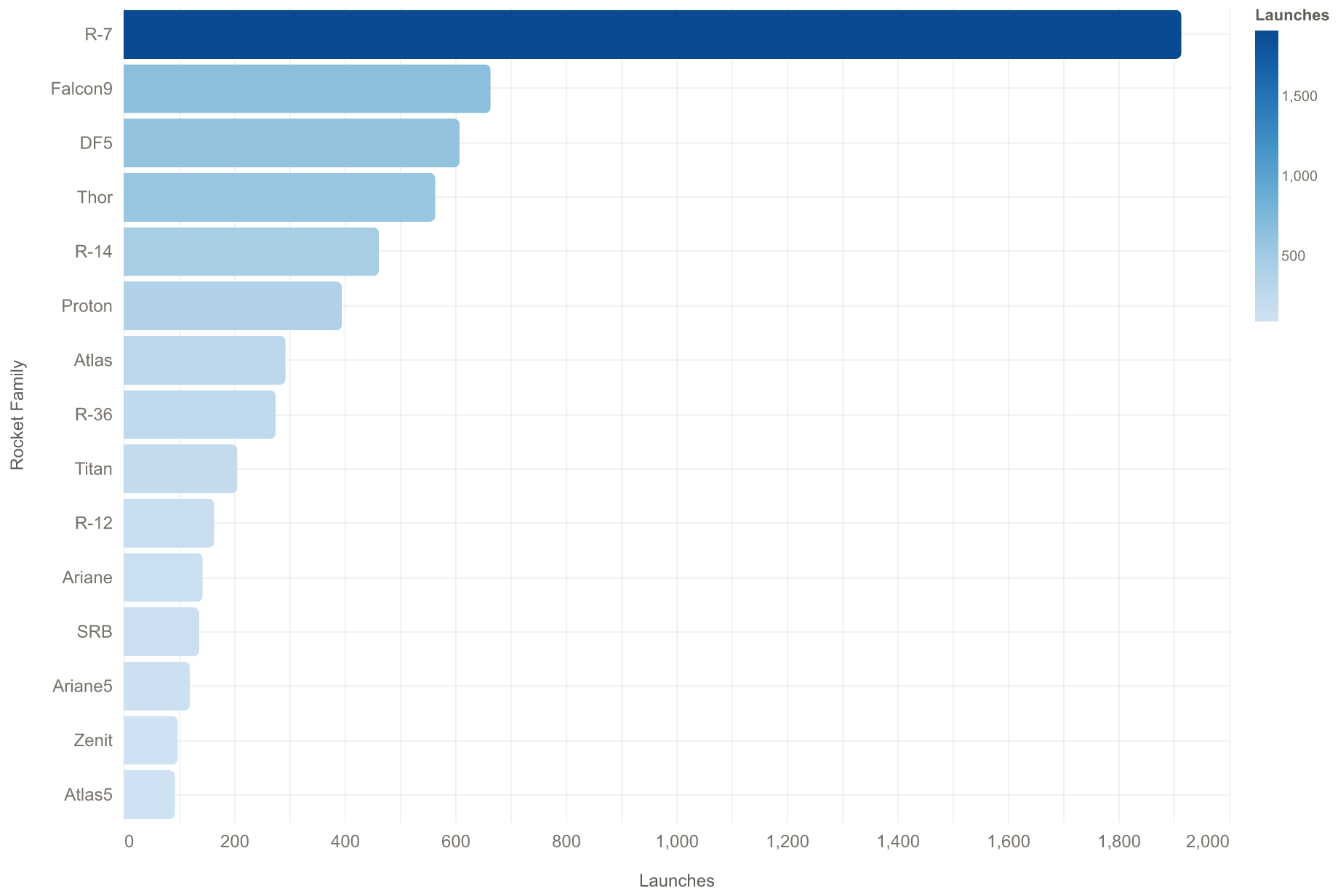Click the Zenit bar
1338x896 pixels.
[151, 740]
